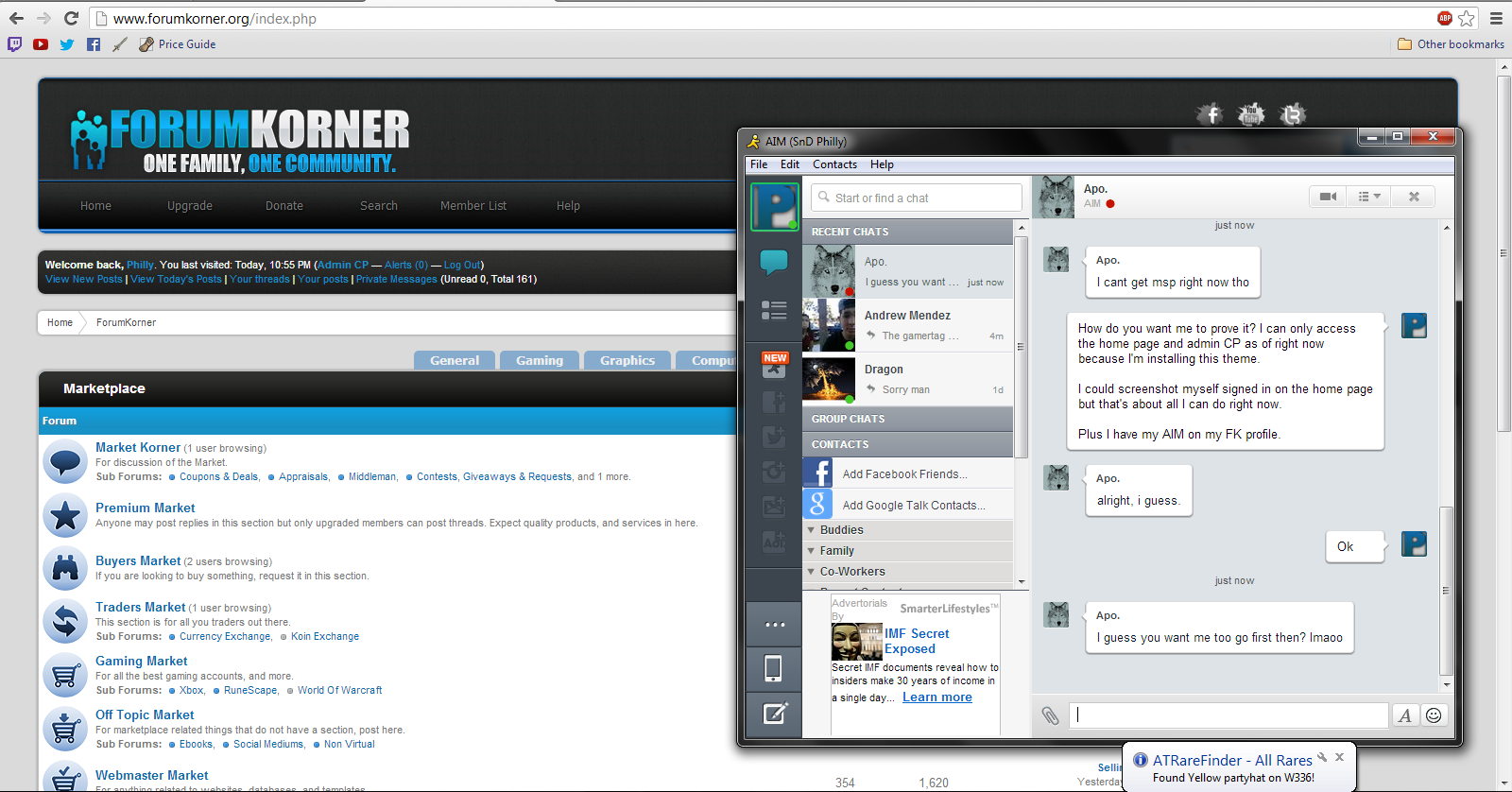The image size is (1512, 792).
Task: Click the add Twitter icon in AIM's dark sidebar
Action: click(x=774, y=437)
